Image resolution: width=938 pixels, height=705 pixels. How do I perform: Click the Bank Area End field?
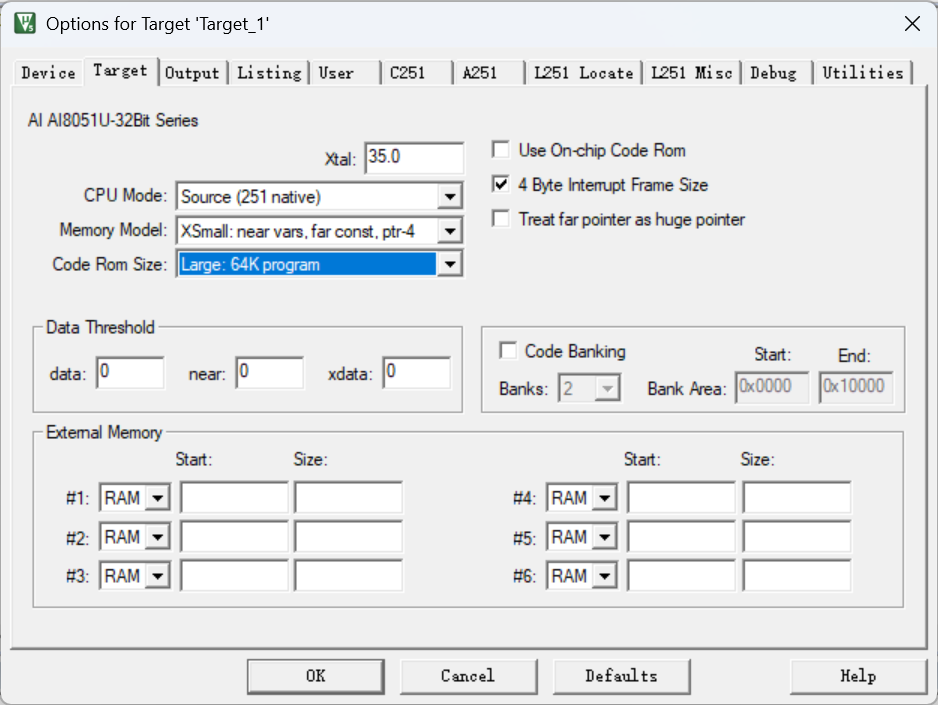856,387
